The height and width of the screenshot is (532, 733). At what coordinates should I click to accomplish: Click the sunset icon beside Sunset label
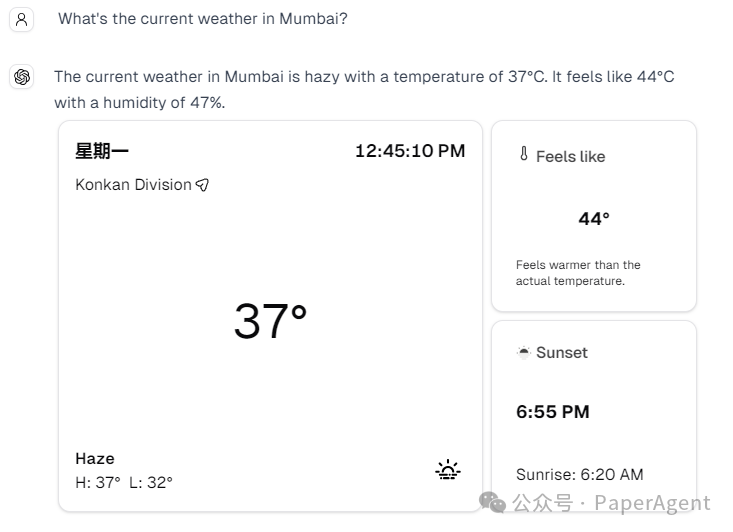click(x=523, y=352)
